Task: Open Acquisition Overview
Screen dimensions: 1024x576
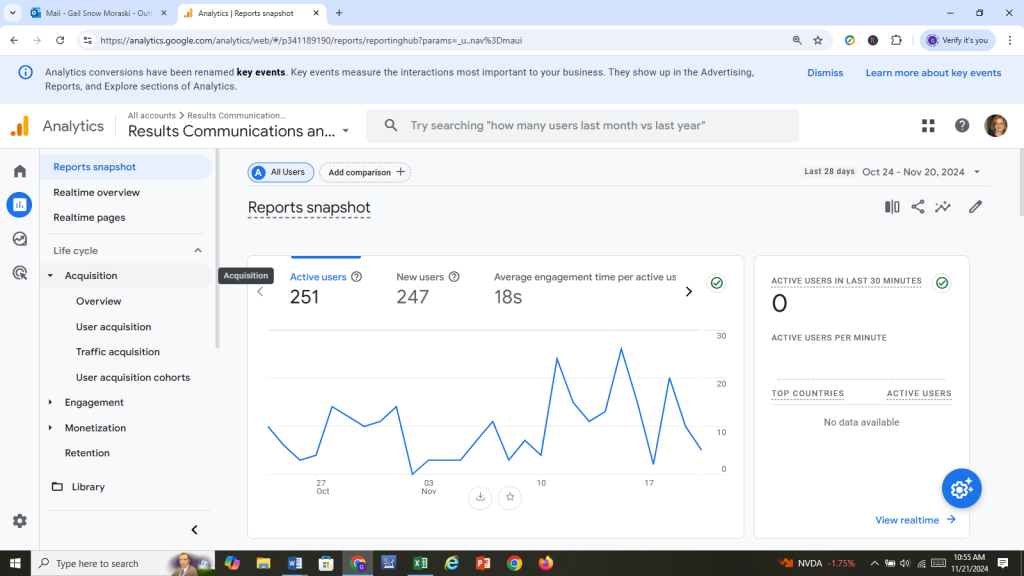Action: [99, 301]
